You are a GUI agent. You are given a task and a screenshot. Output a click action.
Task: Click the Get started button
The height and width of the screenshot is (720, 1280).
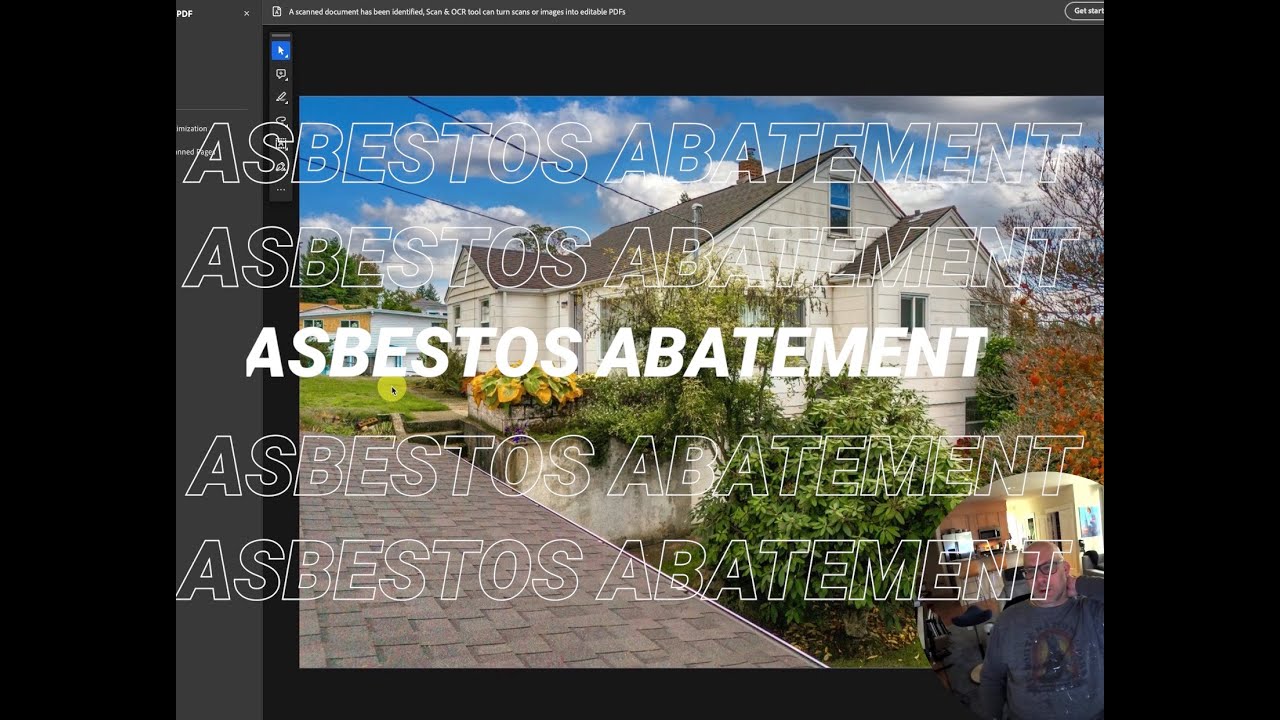click(x=1086, y=11)
